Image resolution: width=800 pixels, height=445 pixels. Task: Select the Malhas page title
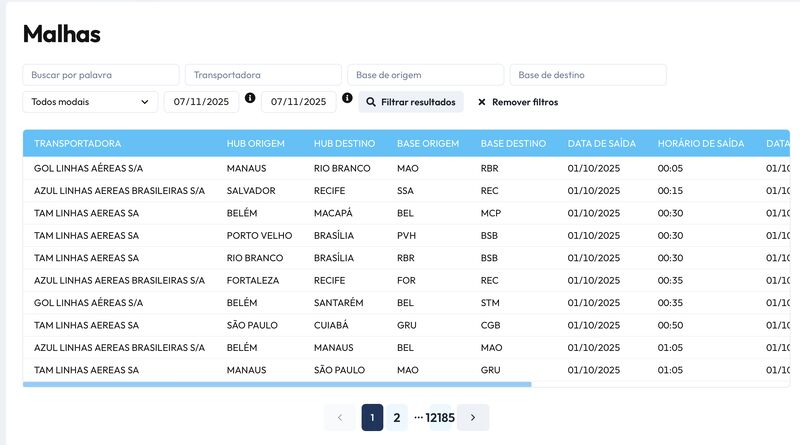point(62,34)
